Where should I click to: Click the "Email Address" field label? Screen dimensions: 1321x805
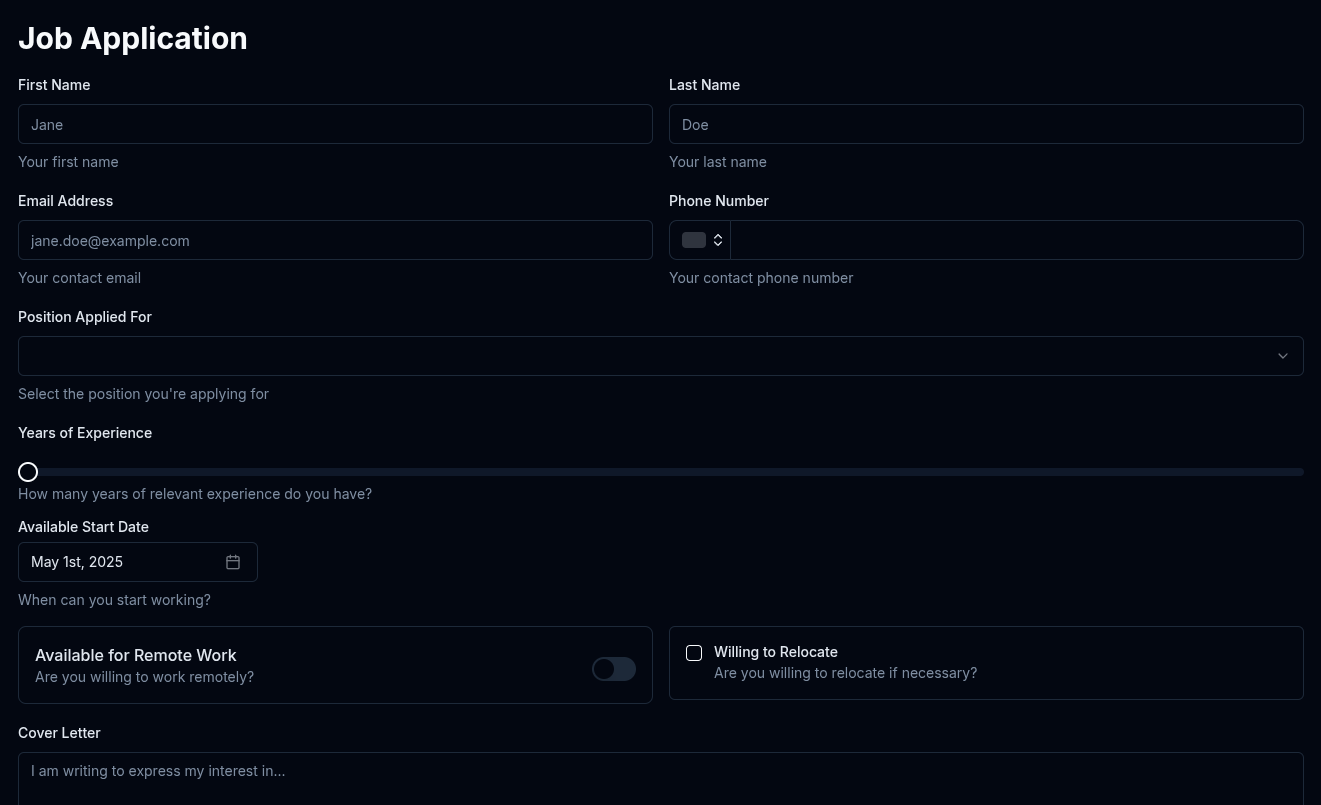point(65,201)
